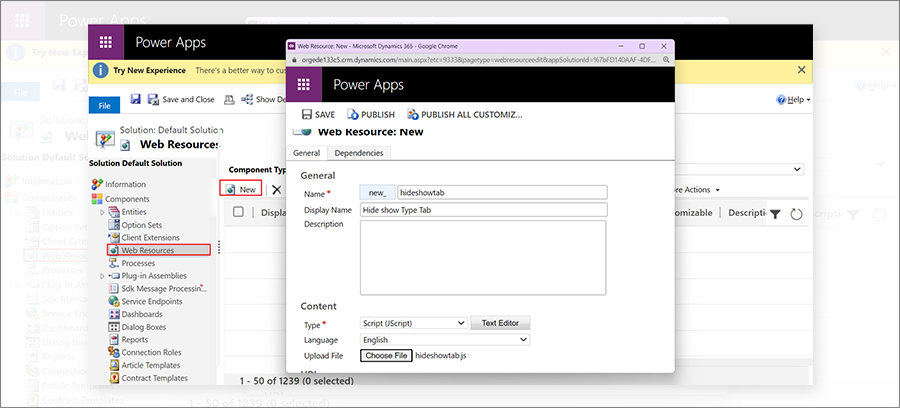The image size is (900, 408).
Task: Click the Choose File button
Action: point(386,356)
